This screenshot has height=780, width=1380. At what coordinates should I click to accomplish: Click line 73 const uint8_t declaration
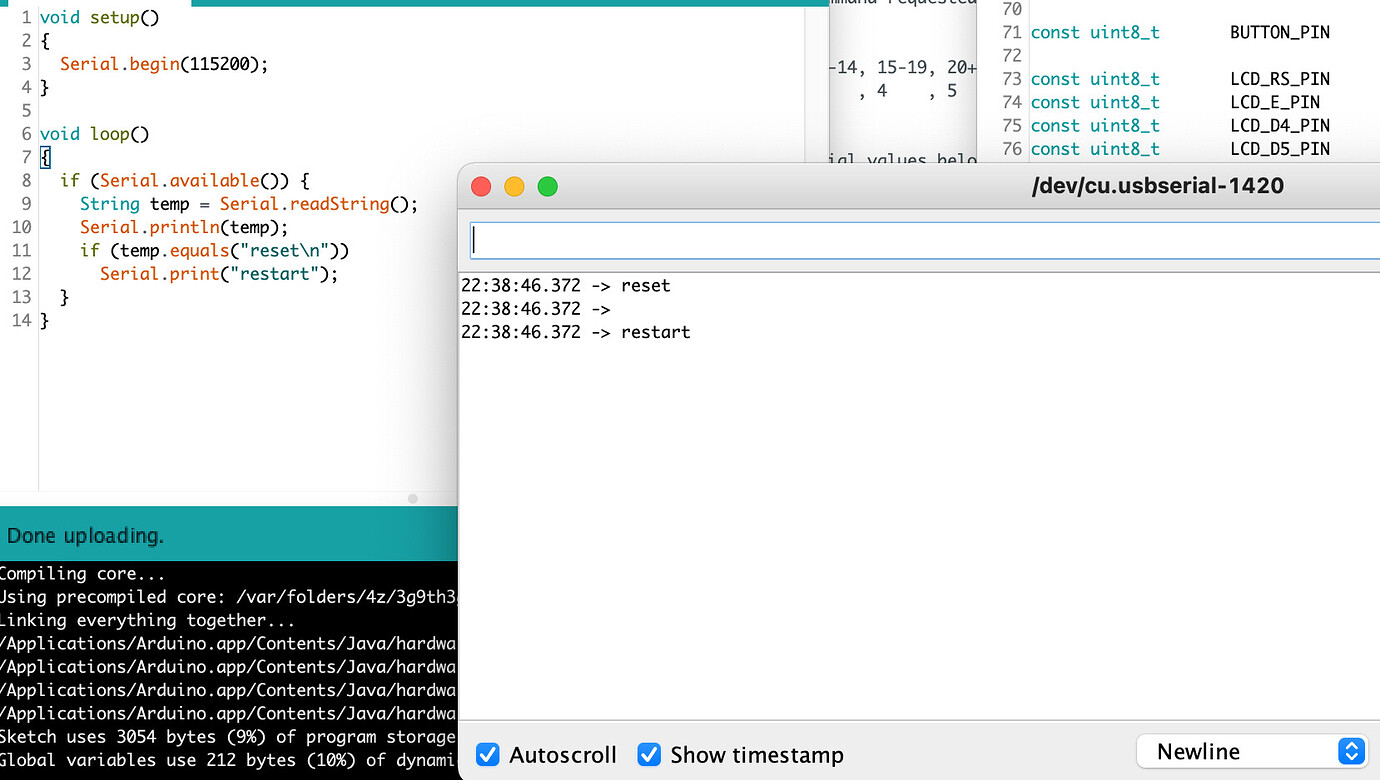point(1096,78)
